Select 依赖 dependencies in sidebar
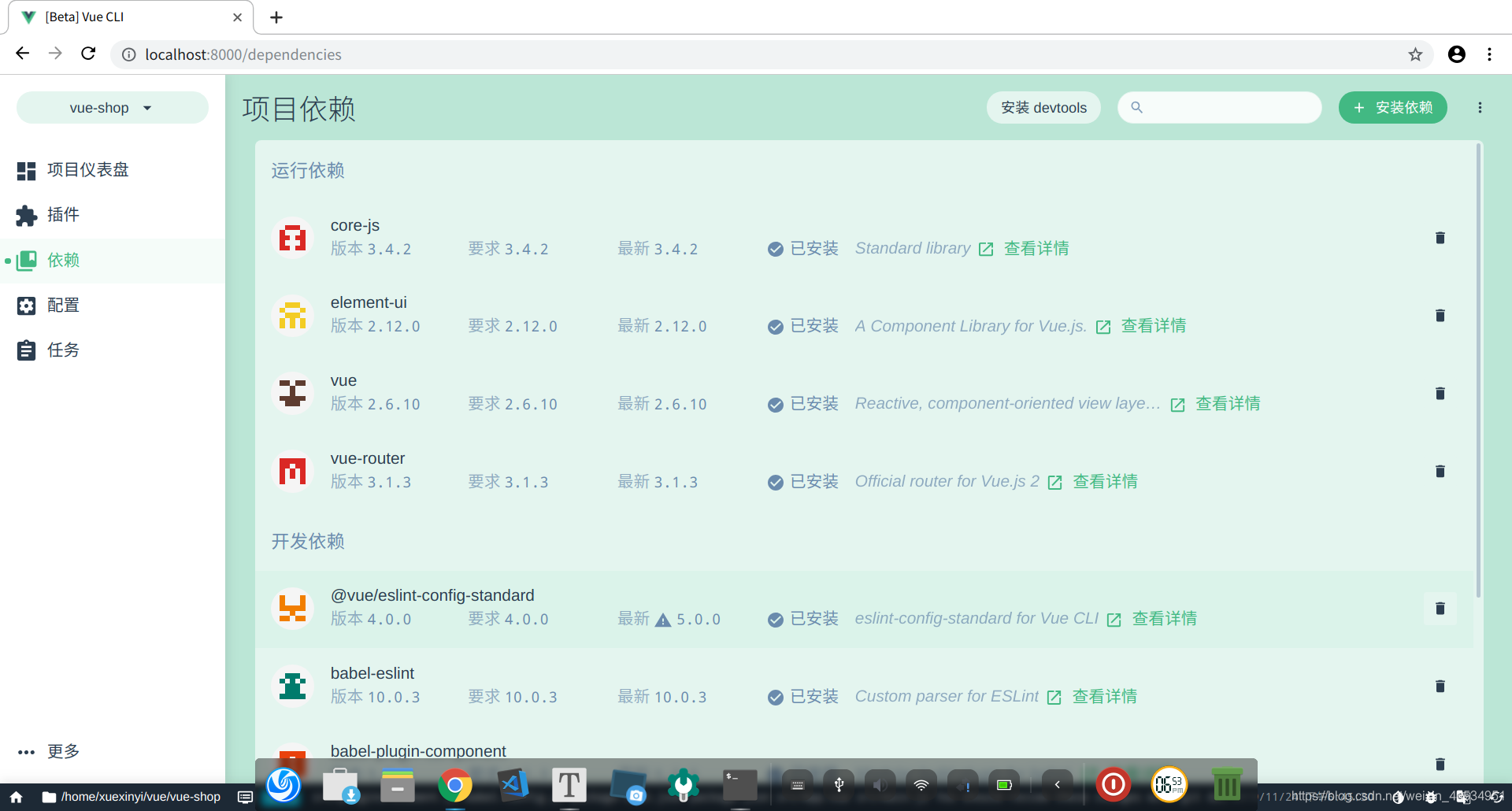Screen dimensions: 1512x811 click(113, 261)
